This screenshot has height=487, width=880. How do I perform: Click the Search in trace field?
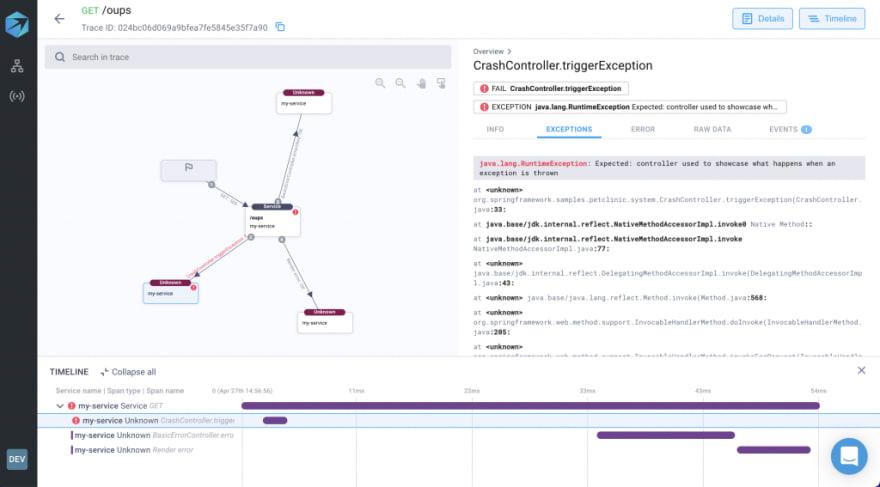coord(248,57)
